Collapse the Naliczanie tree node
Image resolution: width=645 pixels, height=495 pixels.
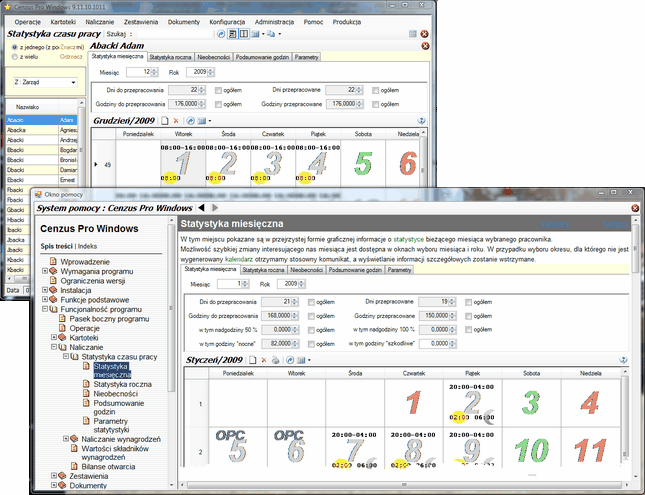click(54, 347)
